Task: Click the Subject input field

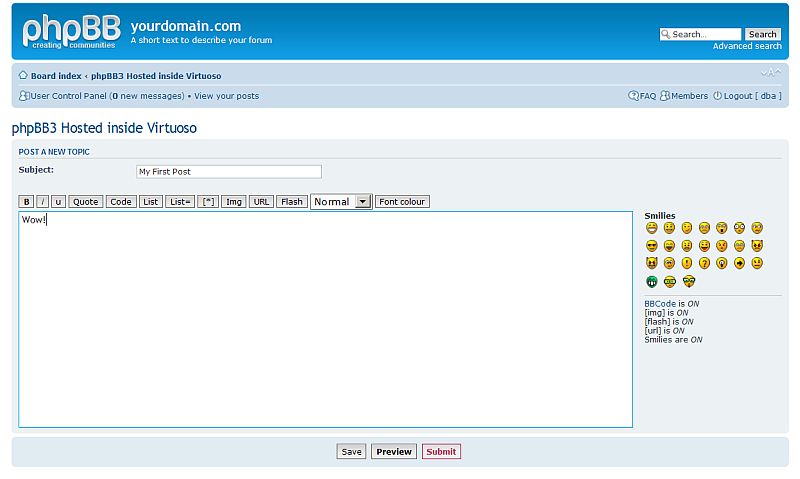Action: point(229,172)
